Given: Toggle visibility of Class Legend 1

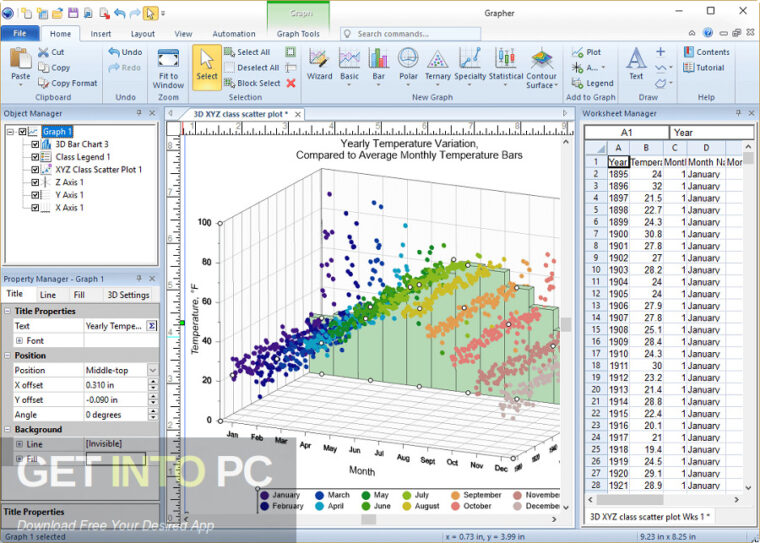Looking at the screenshot, I should coord(35,157).
